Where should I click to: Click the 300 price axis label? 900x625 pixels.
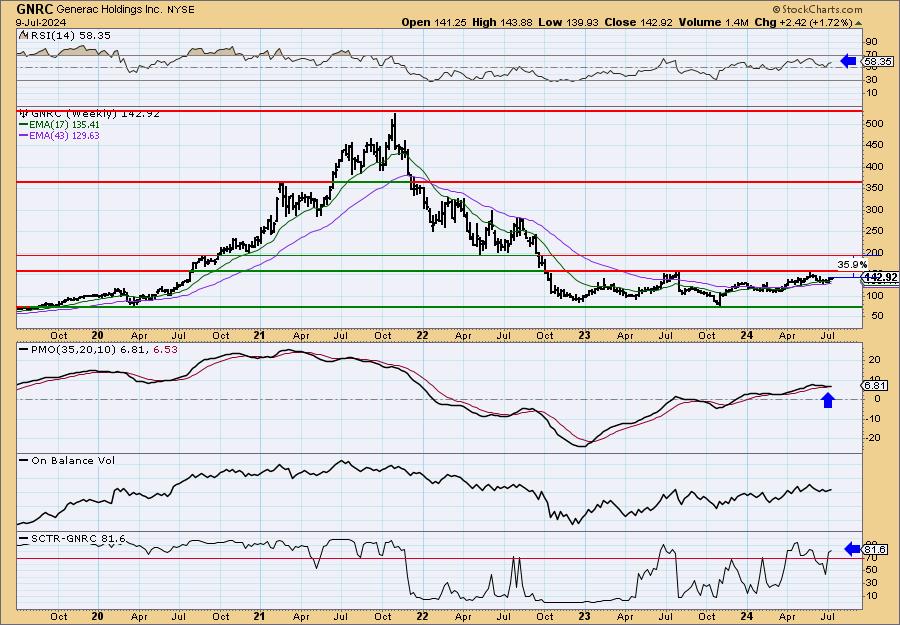[x=874, y=209]
